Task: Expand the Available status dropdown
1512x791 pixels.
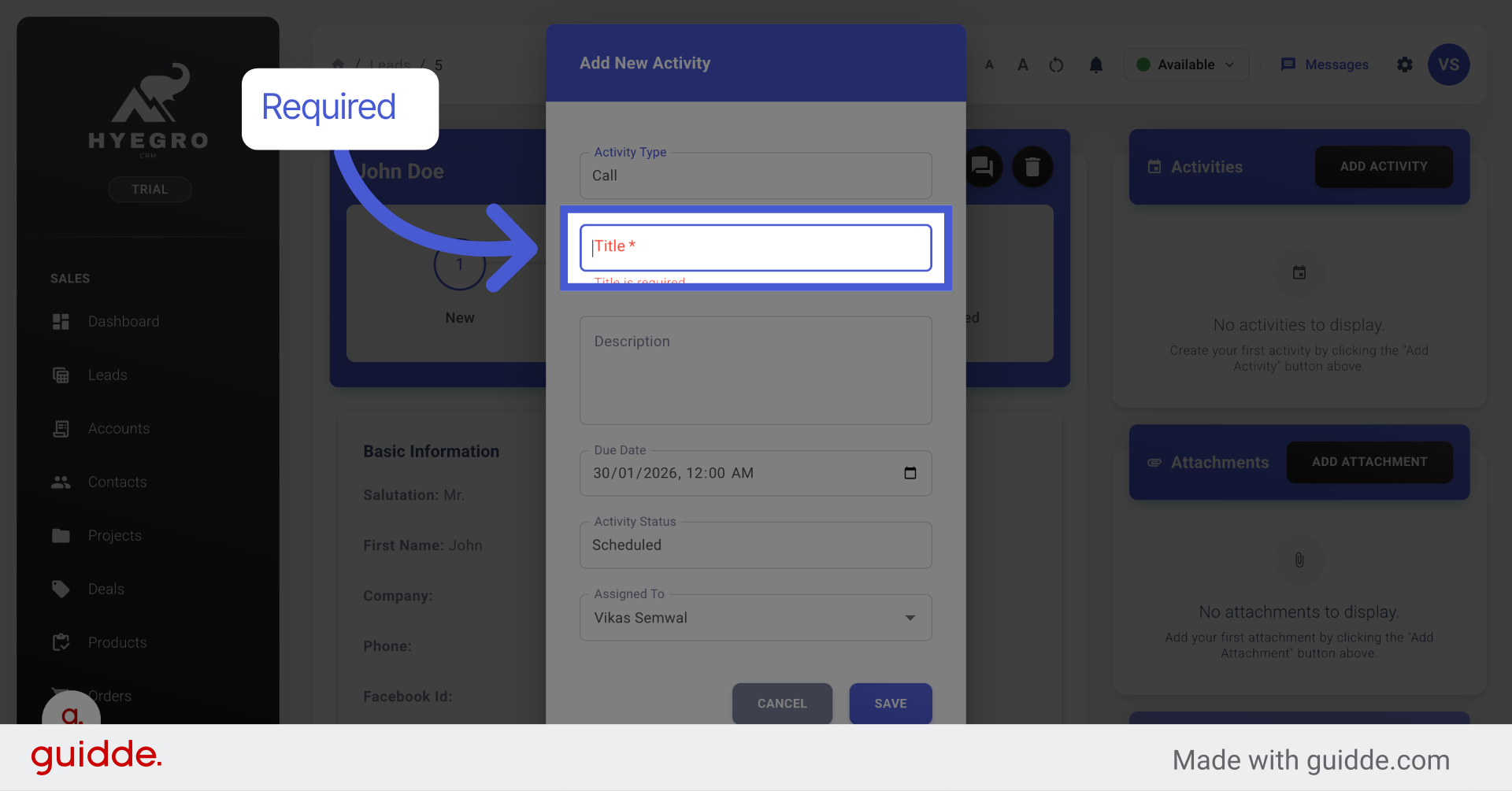Action: pyautogui.click(x=1186, y=65)
